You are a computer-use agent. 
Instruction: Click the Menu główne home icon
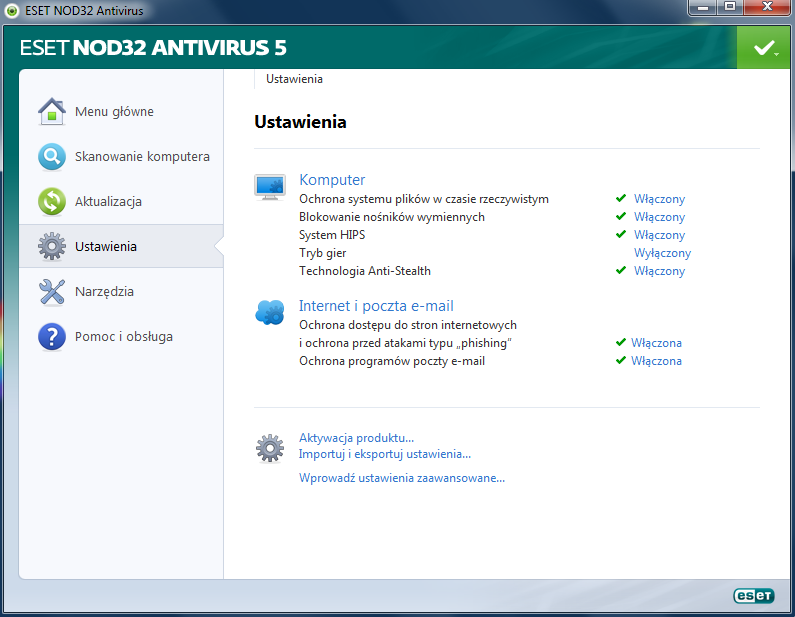(52, 112)
